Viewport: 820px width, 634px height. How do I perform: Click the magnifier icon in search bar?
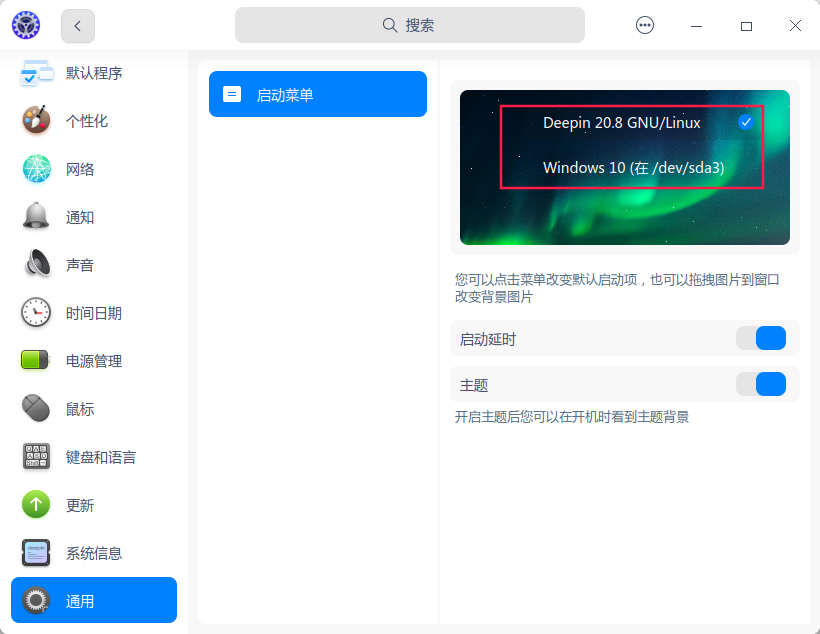tap(390, 25)
